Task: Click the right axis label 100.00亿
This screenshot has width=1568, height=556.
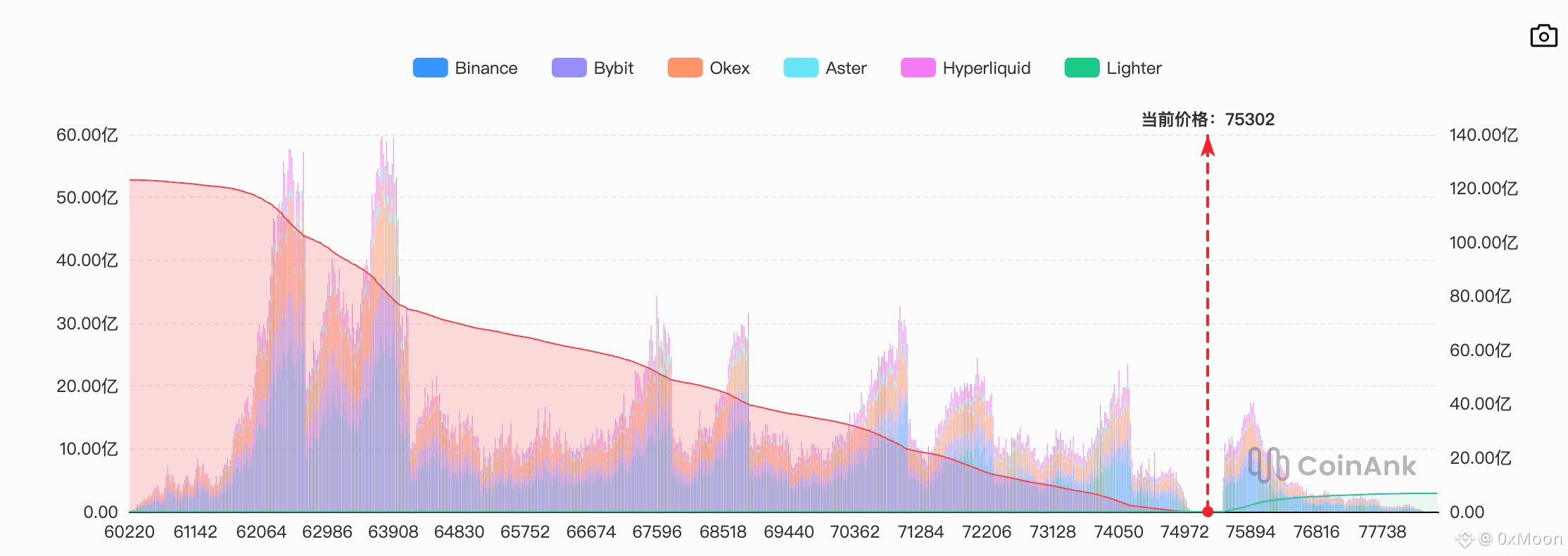Action: click(1484, 243)
